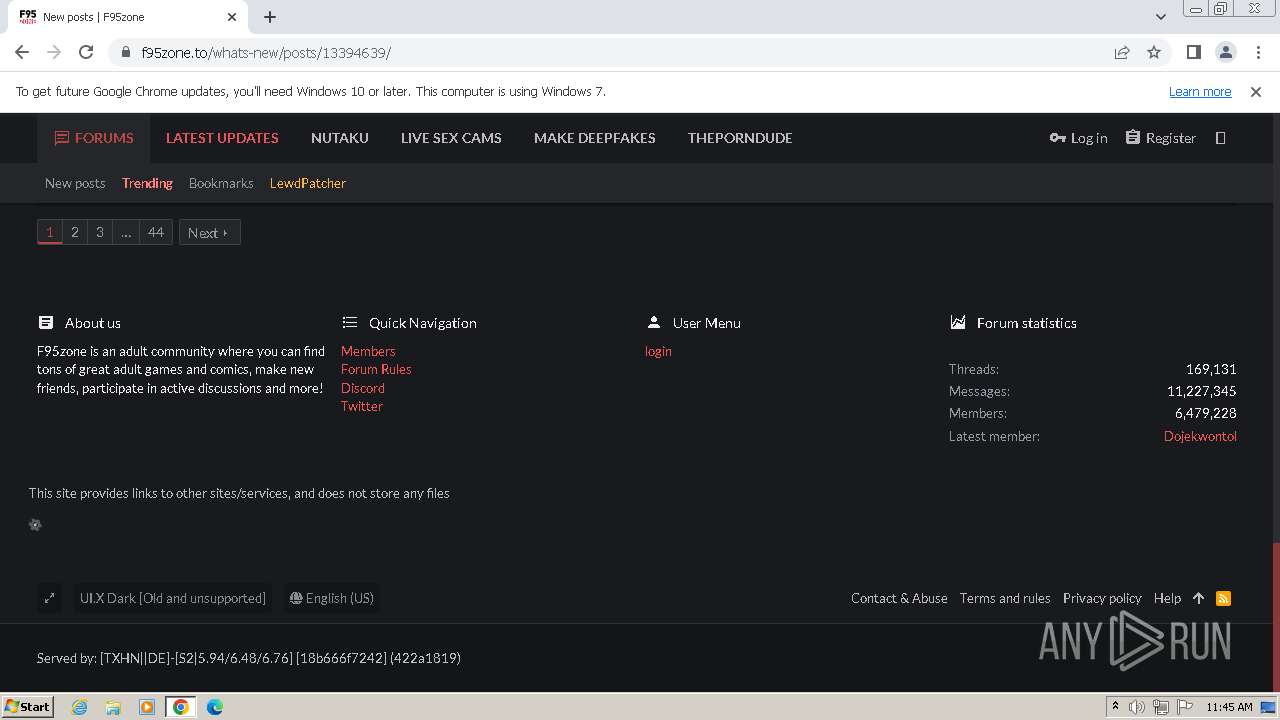Image resolution: width=1280 pixels, height=720 pixels.
Task: Focus the address bar URL field
Action: point(620,52)
